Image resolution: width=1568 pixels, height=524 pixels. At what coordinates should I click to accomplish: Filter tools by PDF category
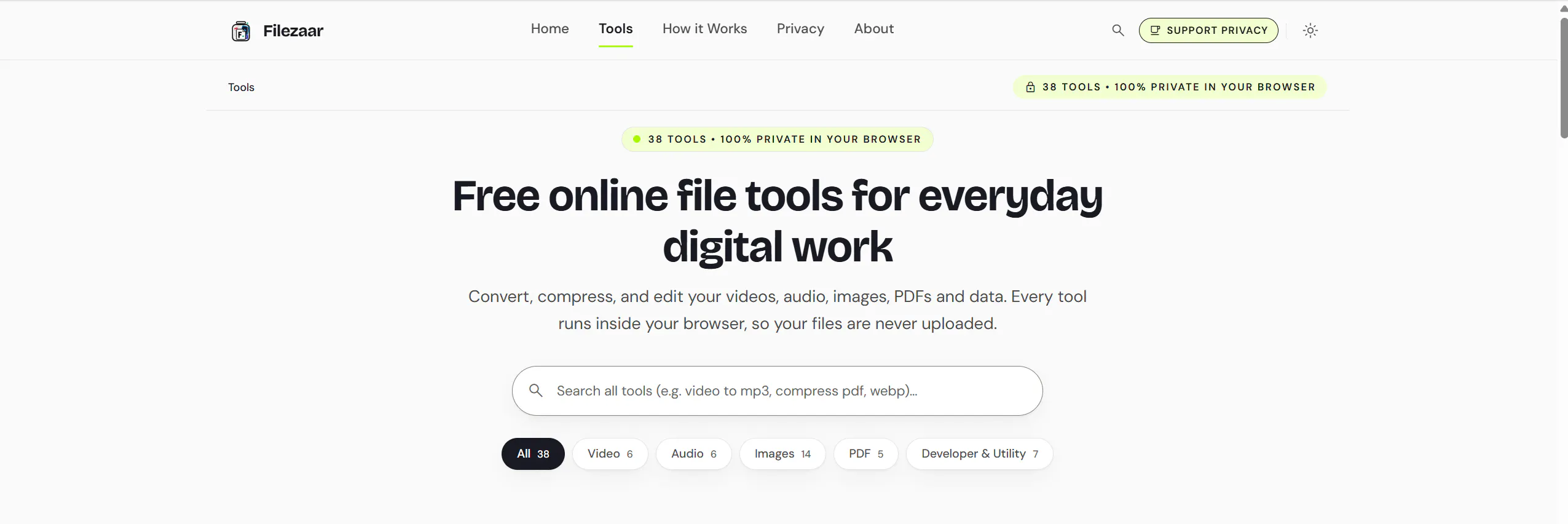pos(865,454)
